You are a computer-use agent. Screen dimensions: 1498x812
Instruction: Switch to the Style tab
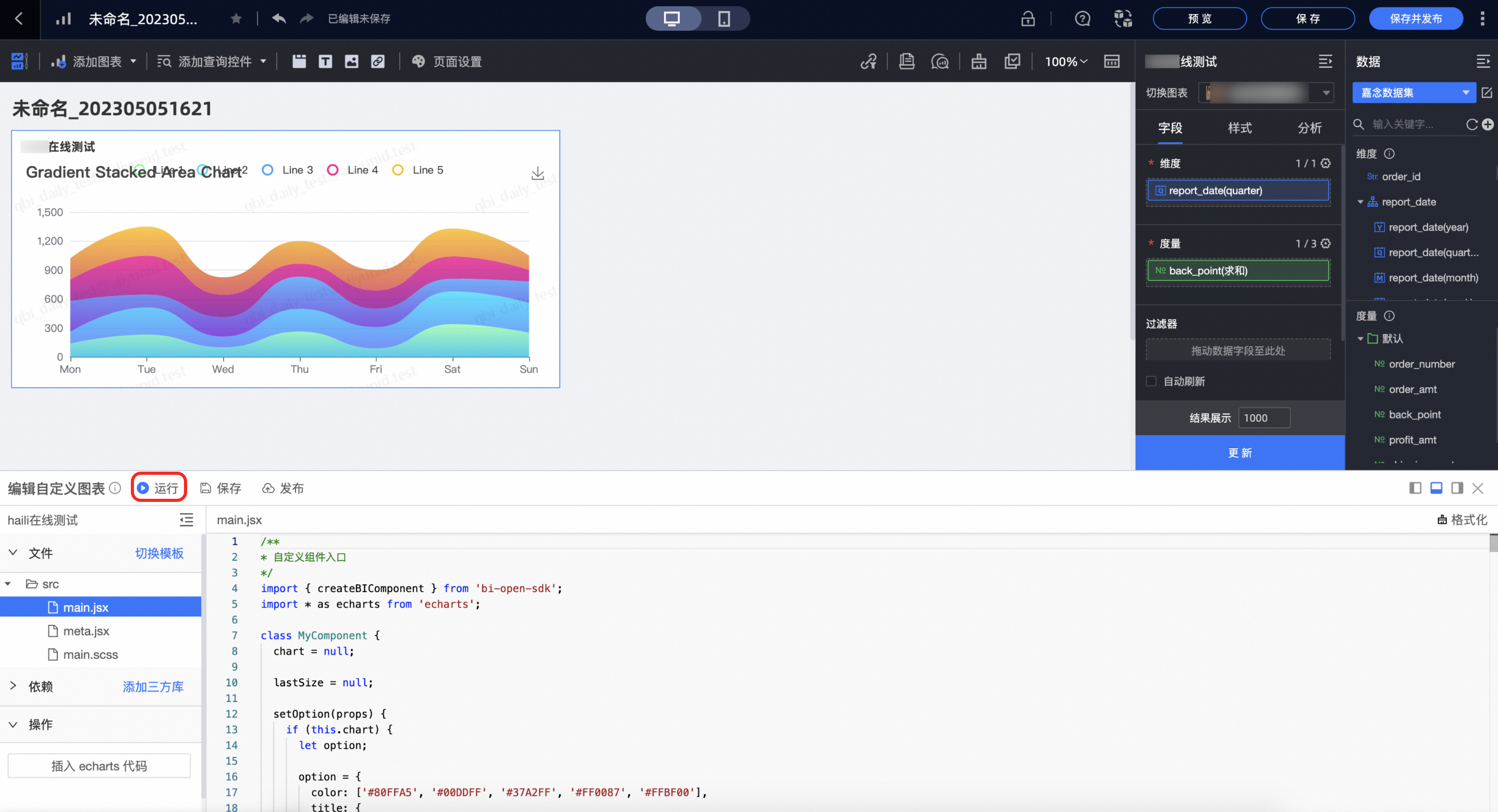(x=1239, y=128)
